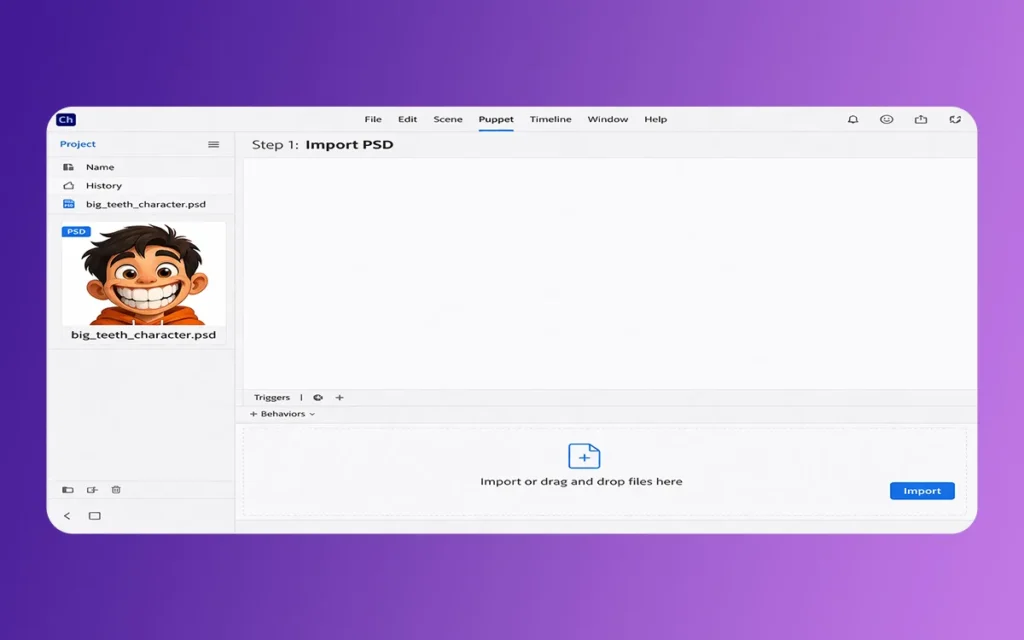Click the History item in Project panel
1024x640 pixels.
coord(103,186)
